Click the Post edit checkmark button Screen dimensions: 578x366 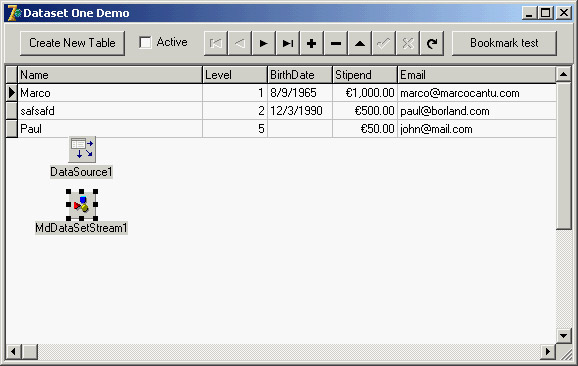(383, 43)
